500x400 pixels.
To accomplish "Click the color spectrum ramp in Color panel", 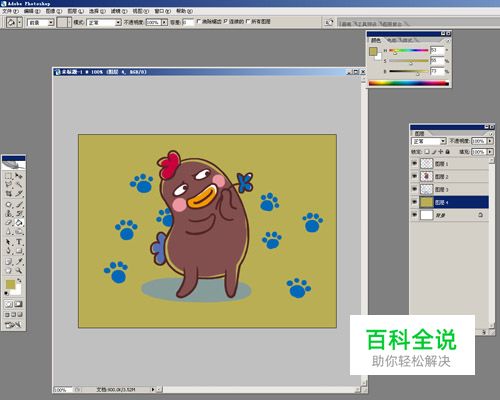I will [x=409, y=83].
